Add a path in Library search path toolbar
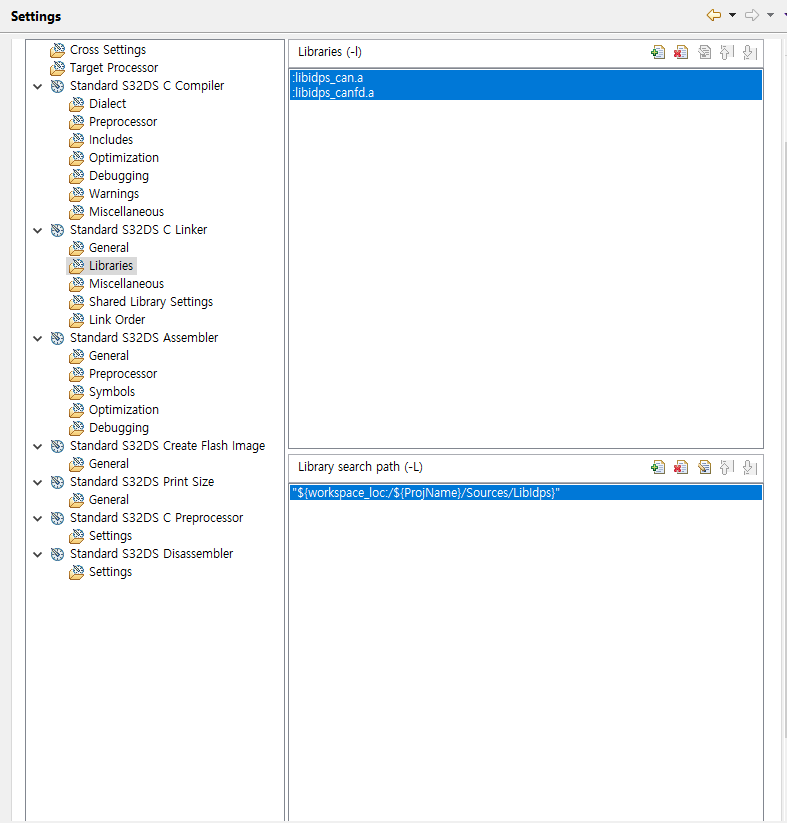The height and width of the screenshot is (823, 787). pyautogui.click(x=658, y=467)
